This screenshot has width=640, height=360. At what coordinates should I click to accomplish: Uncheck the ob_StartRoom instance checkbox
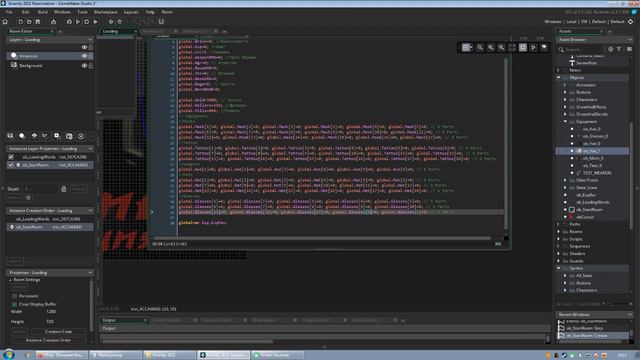tap(11, 165)
